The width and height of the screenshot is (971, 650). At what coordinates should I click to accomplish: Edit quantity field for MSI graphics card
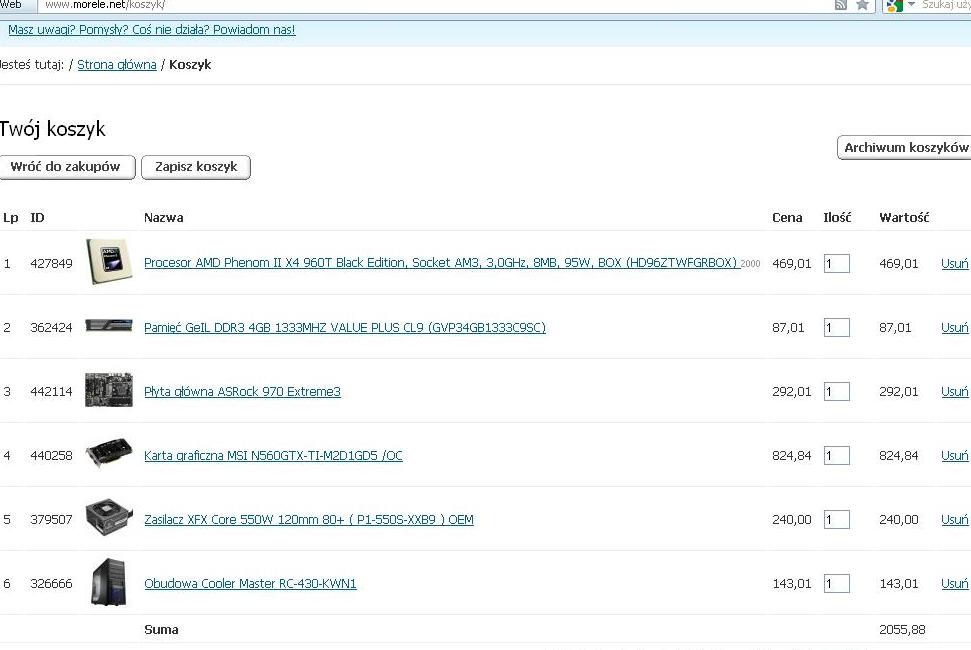pyautogui.click(x=836, y=456)
